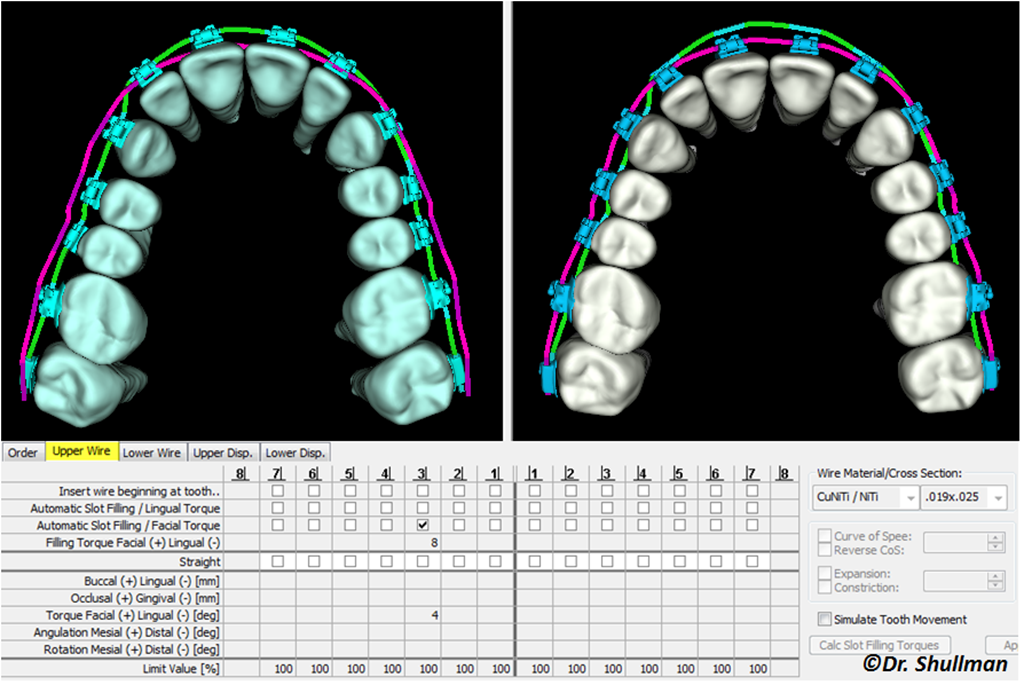Click the teal-colored dental arch 3D view
The height and width of the screenshot is (685, 1024).
(252, 221)
